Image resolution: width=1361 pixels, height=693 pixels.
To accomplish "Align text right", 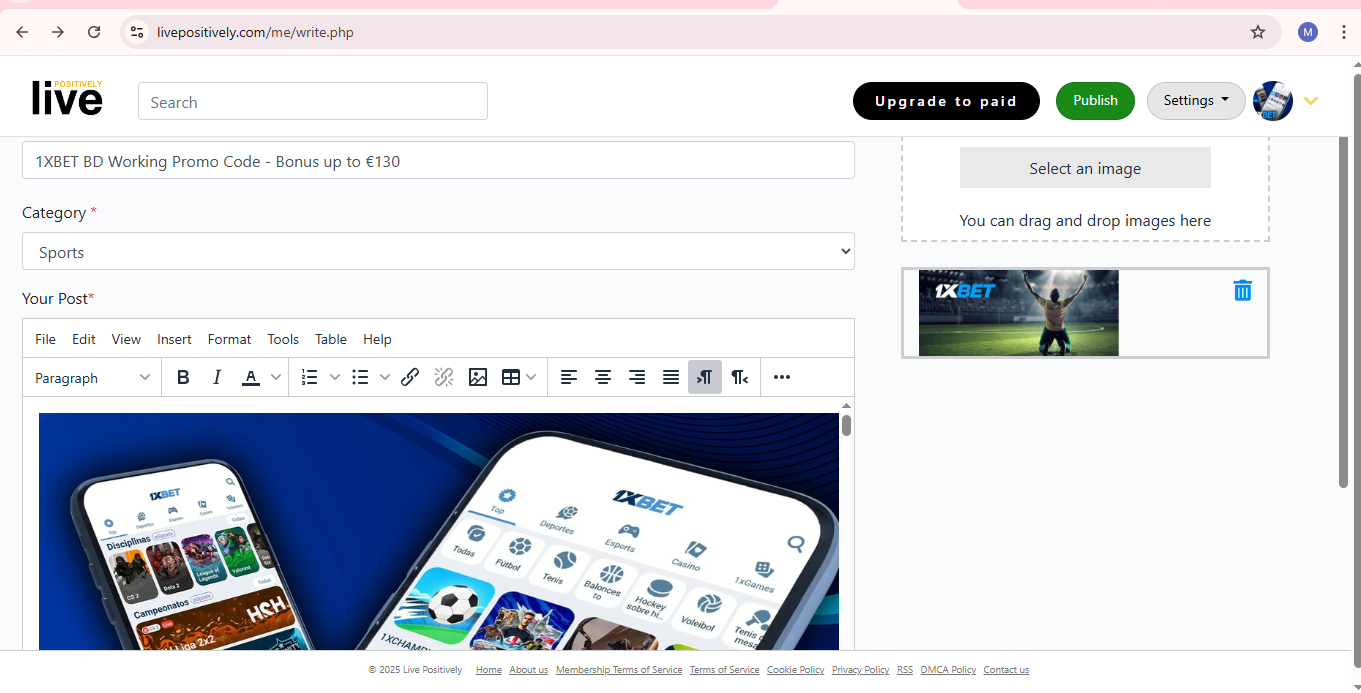I will 637,377.
